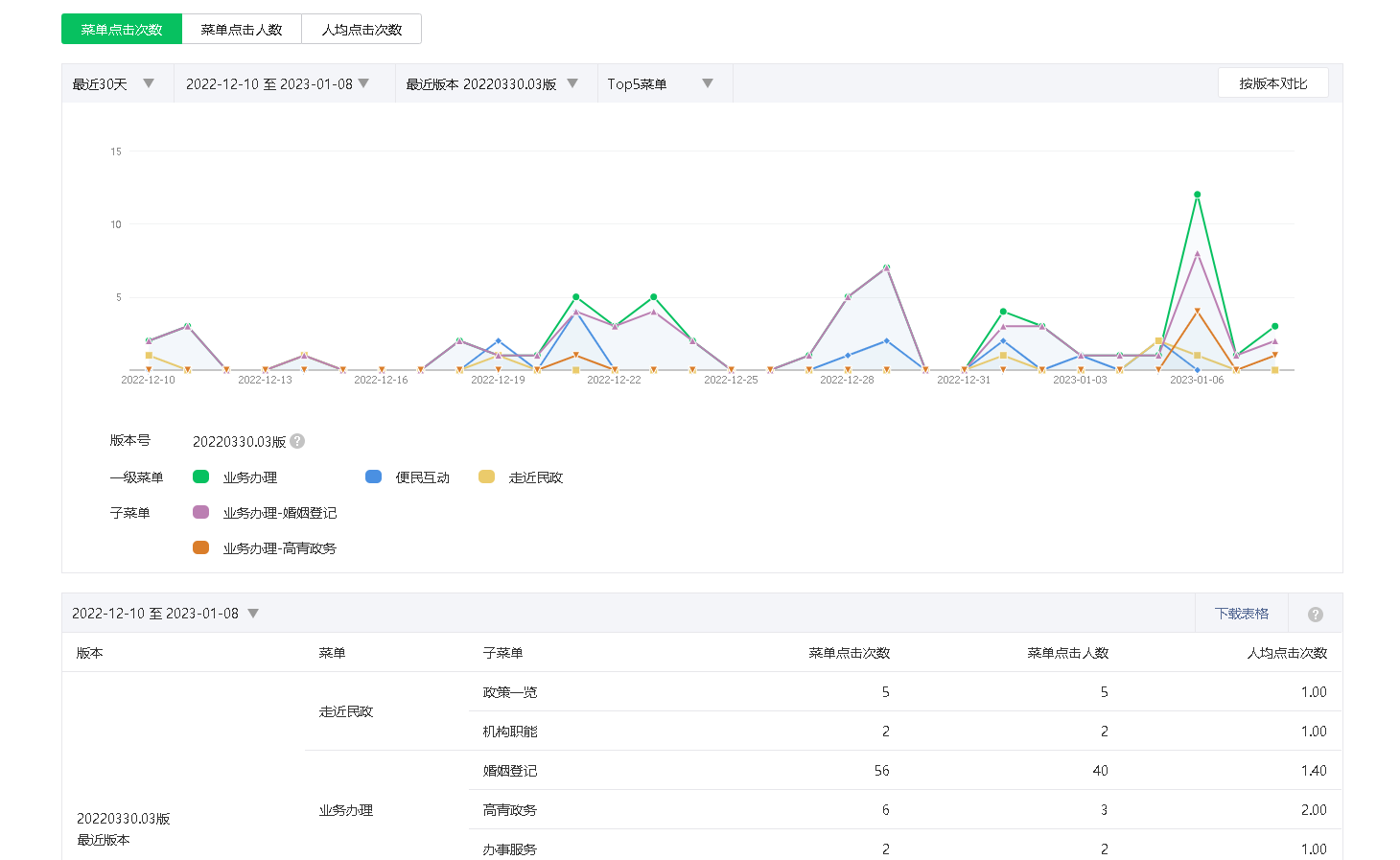Click the 按版本对比 button

(x=1272, y=83)
